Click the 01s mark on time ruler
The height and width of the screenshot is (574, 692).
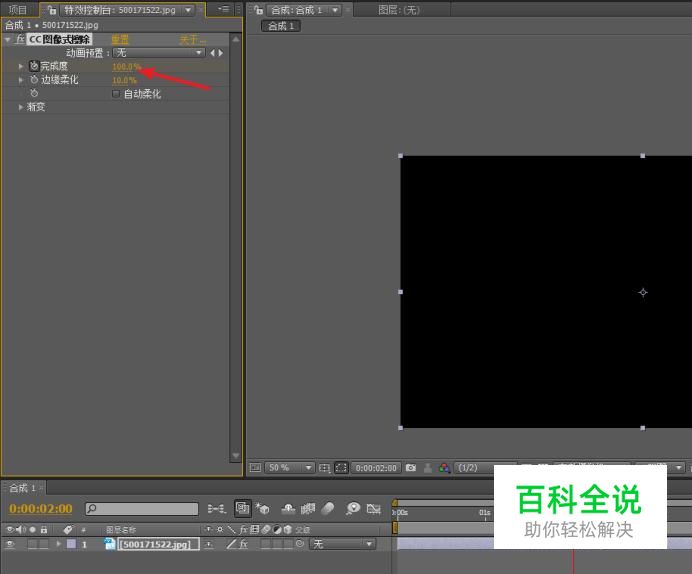tap(485, 513)
